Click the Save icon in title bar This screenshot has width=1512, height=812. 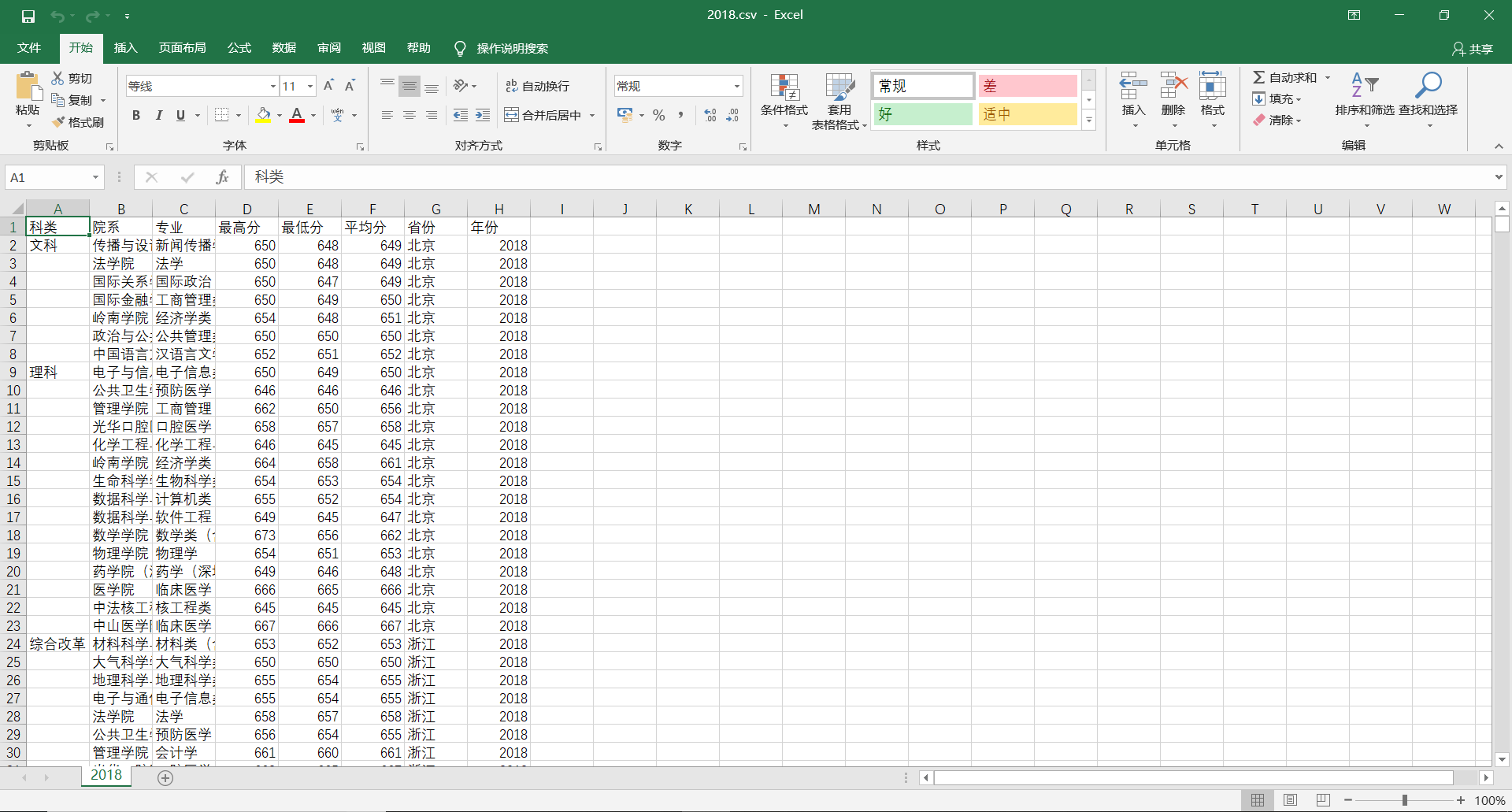pos(28,16)
